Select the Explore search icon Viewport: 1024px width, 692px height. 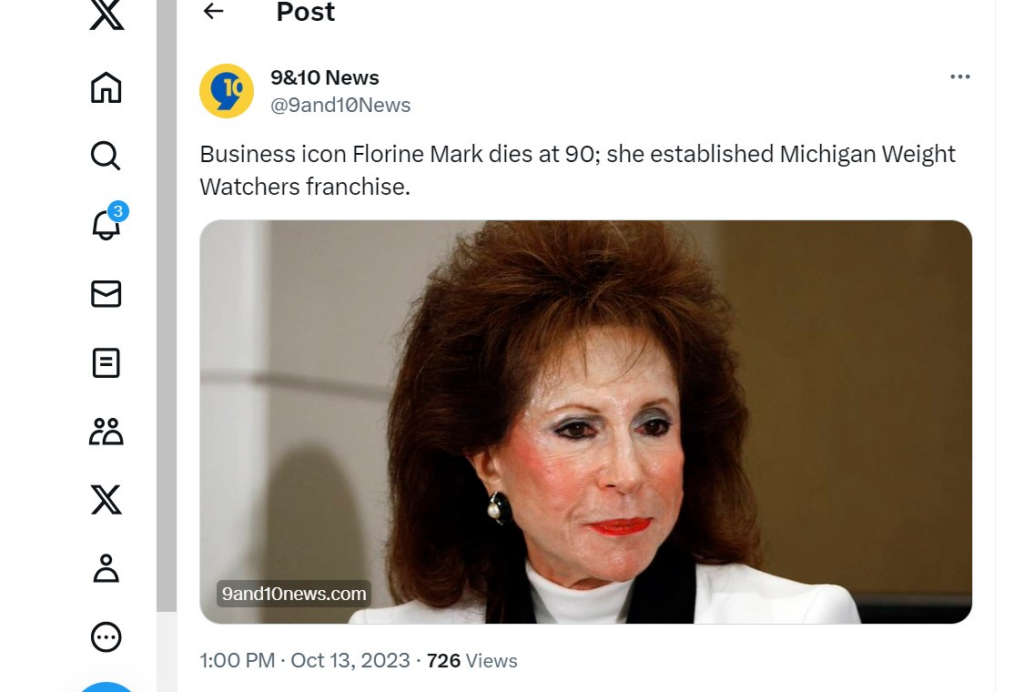tap(105, 156)
